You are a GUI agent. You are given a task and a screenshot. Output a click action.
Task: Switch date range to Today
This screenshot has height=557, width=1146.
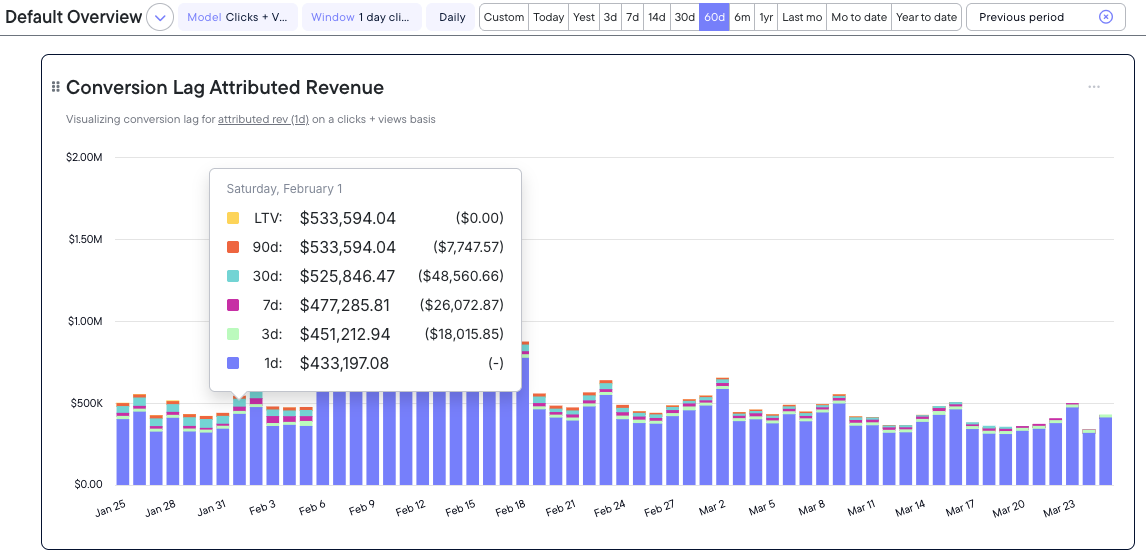[x=548, y=17]
